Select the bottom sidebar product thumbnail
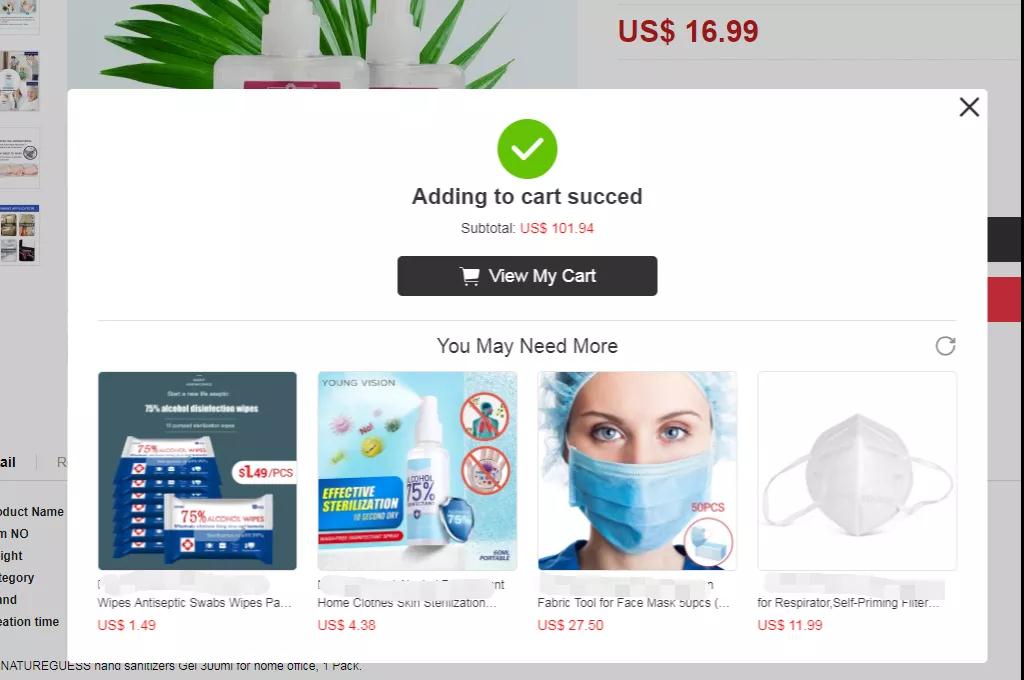The height and width of the screenshot is (680, 1024). pyautogui.click(x=19, y=234)
